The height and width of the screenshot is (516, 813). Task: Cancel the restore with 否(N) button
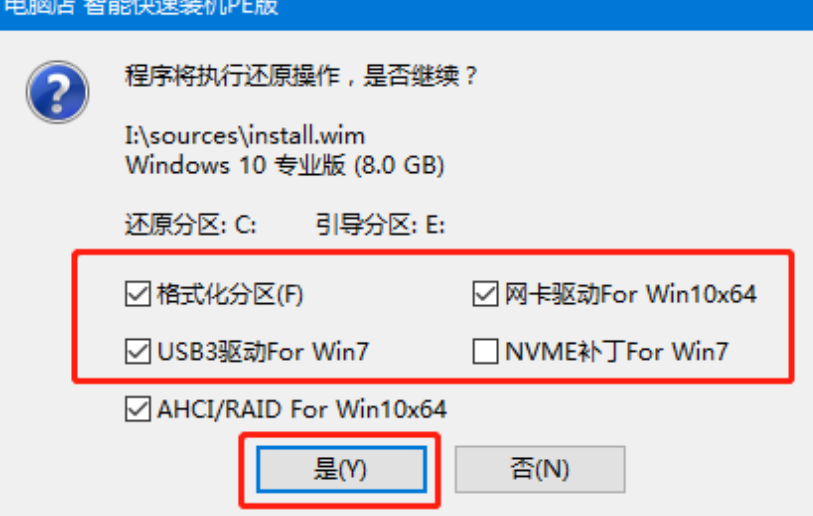[540, 469]
